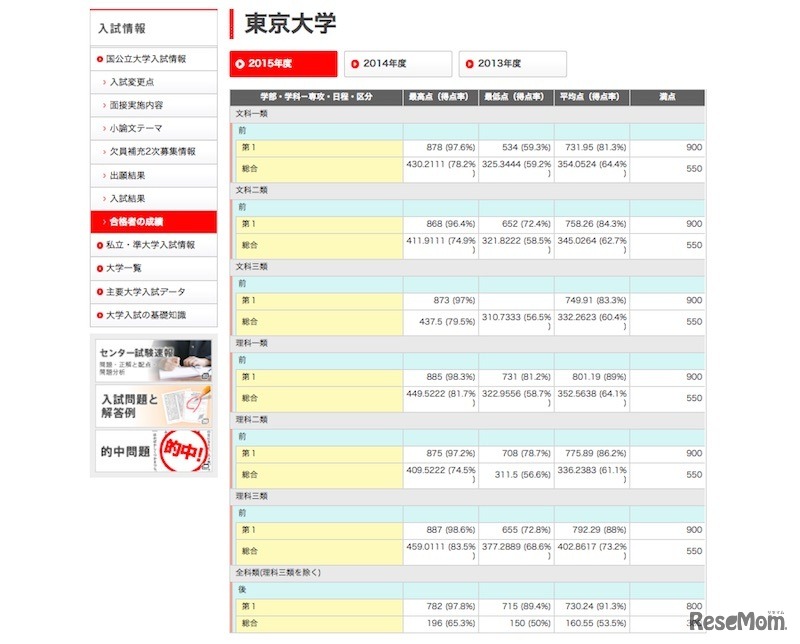Click the 731.95 (81.3%) cell
Image resolution: width=800 pixels, height=644 pixels.
(591, 147)
